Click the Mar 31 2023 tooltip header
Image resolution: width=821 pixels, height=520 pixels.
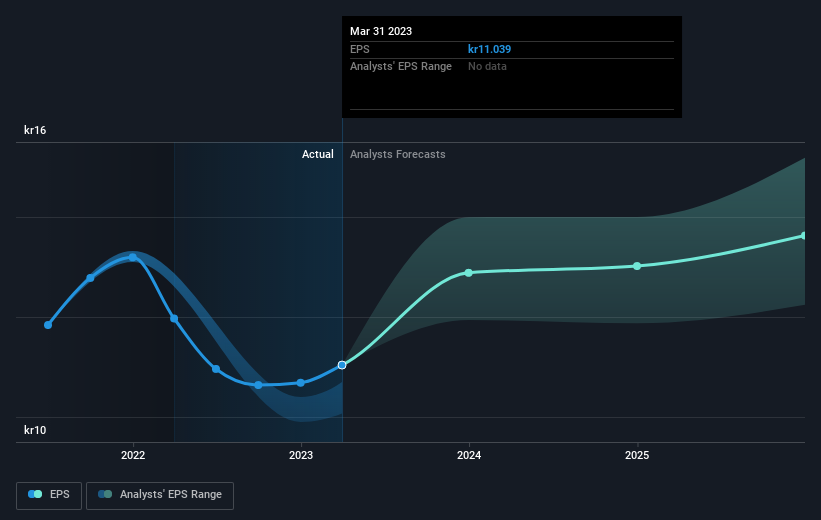[x=381, y=31]
